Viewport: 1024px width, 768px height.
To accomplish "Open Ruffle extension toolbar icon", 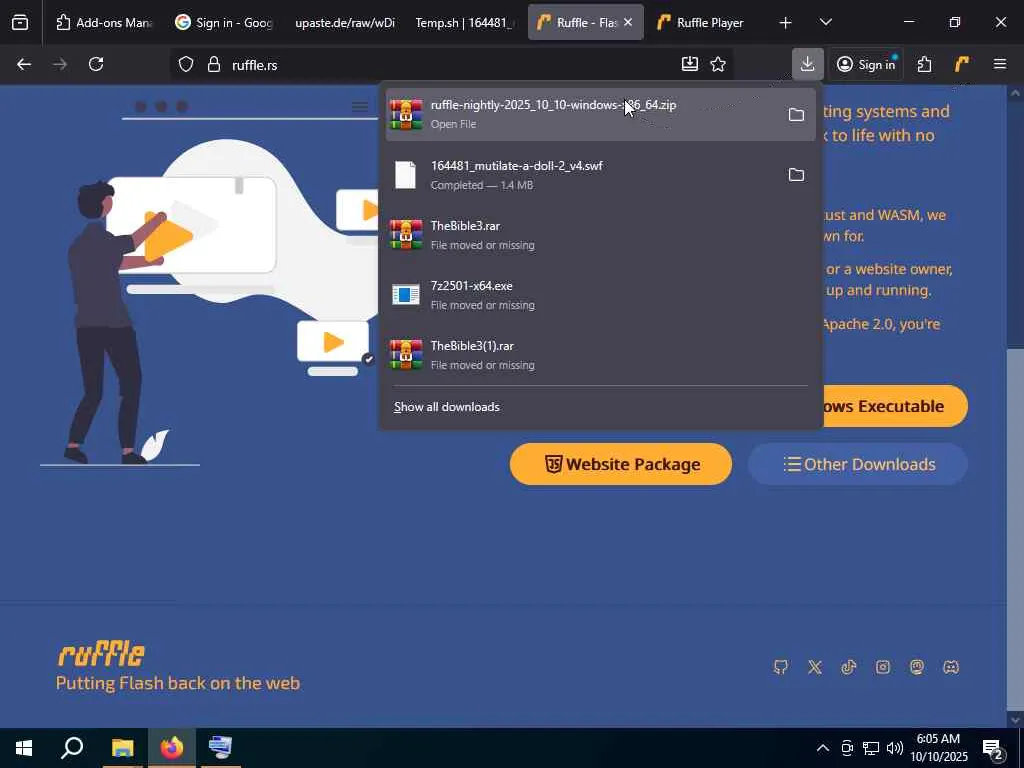I will [961, 64].
